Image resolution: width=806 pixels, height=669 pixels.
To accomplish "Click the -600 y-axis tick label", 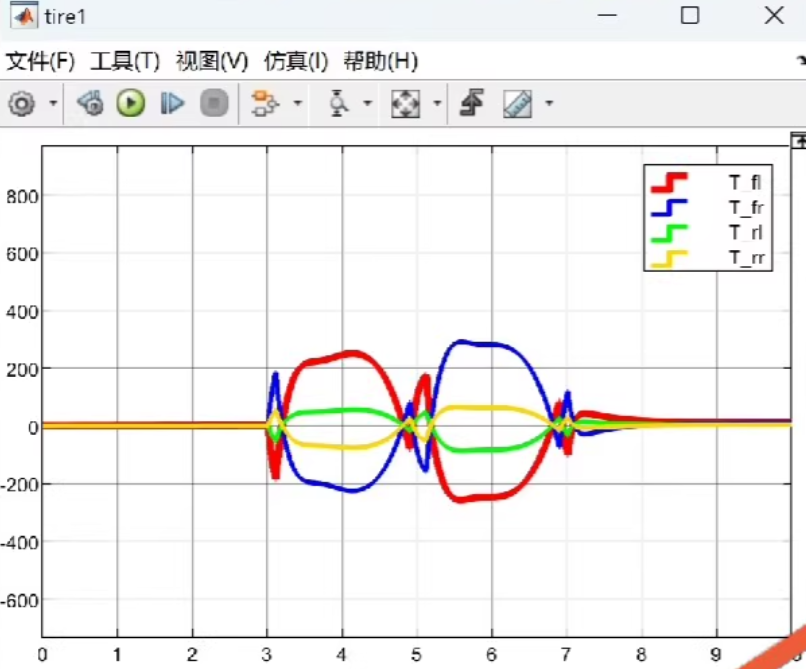I will point(20,601).
